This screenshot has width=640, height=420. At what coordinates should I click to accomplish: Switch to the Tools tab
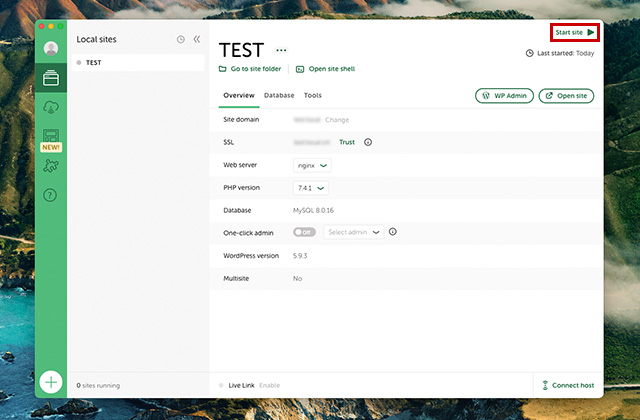tap(313, 96)
